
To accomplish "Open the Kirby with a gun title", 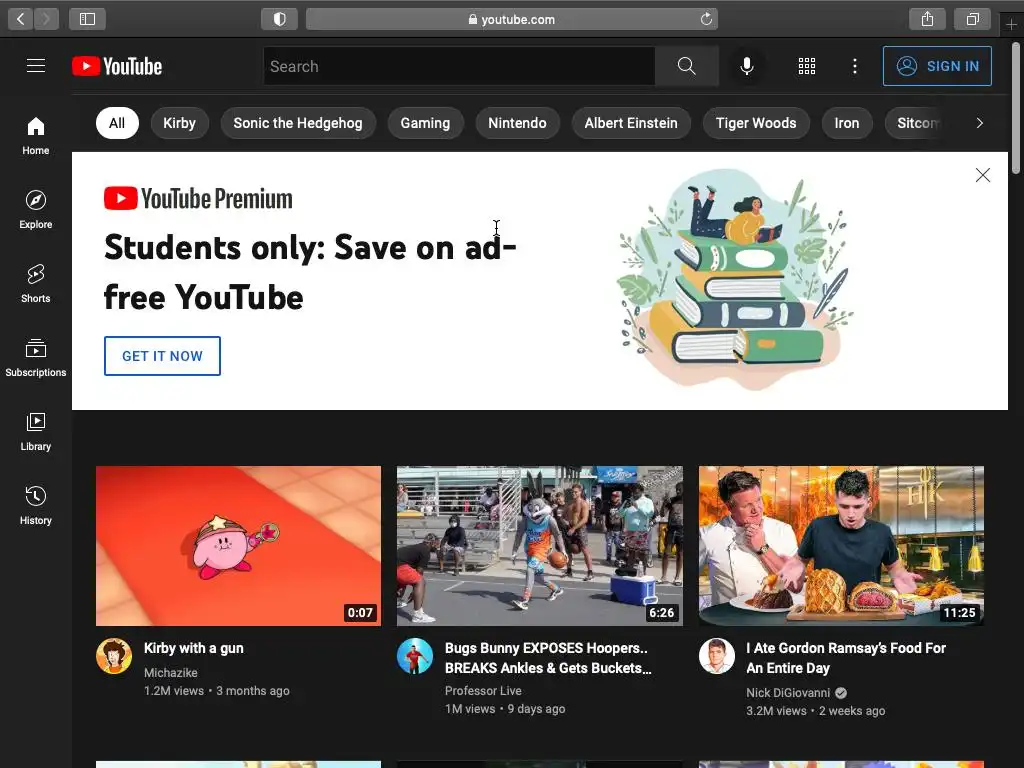I will (x=193, y=648).
